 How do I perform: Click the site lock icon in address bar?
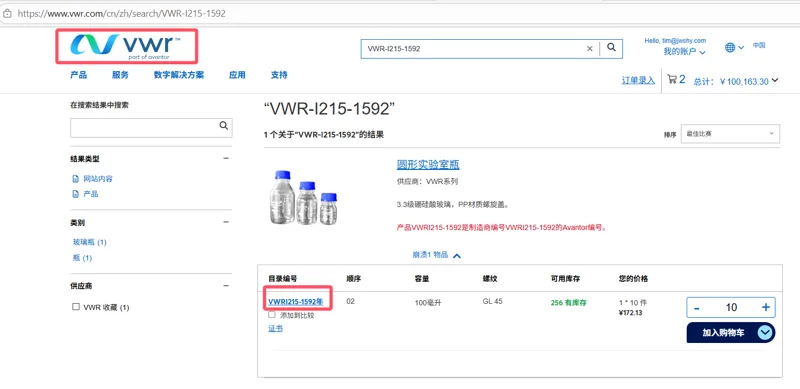click(8, 14)
